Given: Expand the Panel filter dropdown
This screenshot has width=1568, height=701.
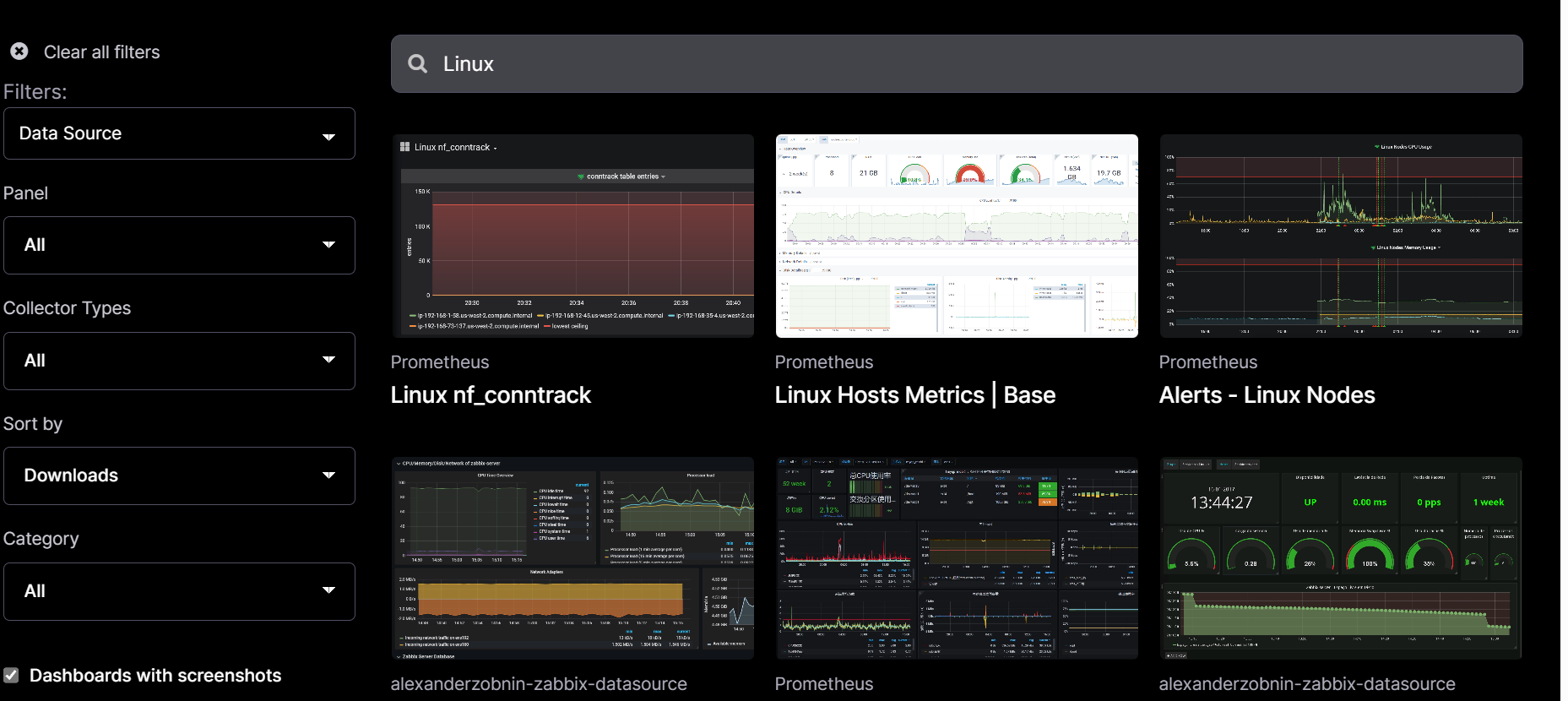Looking at the screenshot, I should [x=179, y=245].
